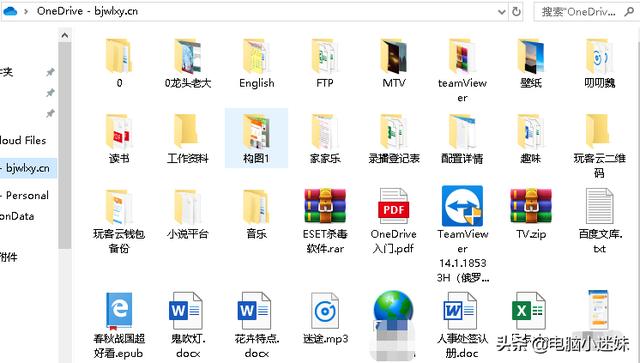Image resolution: width=640 pixels, height=363 pixels.
Task: Open the 配置详情 folder
Action: [462, 139]
